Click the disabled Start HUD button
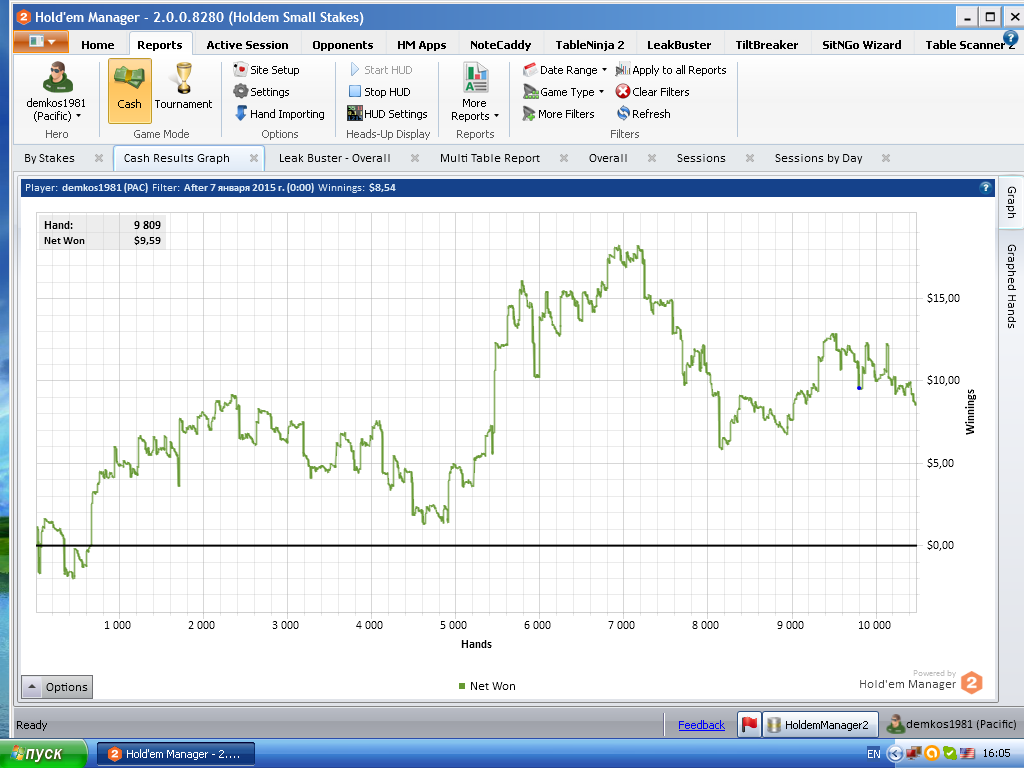The width and height of the screenshot is (1024, 768). coord(381,70)
